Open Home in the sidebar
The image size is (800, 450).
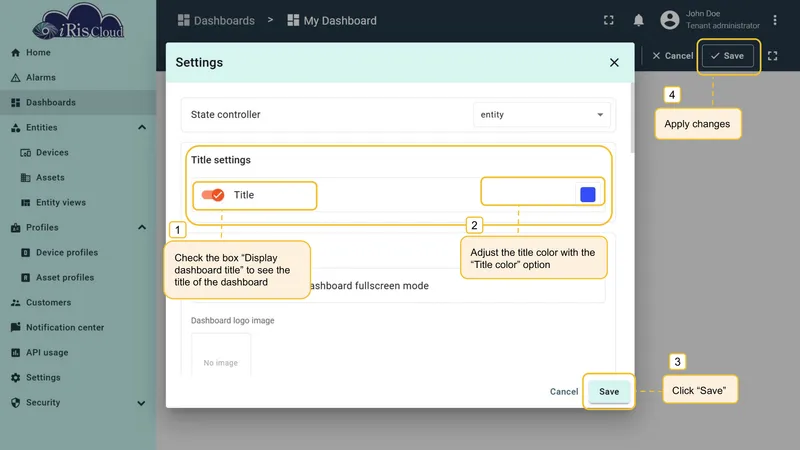[78, 53]
